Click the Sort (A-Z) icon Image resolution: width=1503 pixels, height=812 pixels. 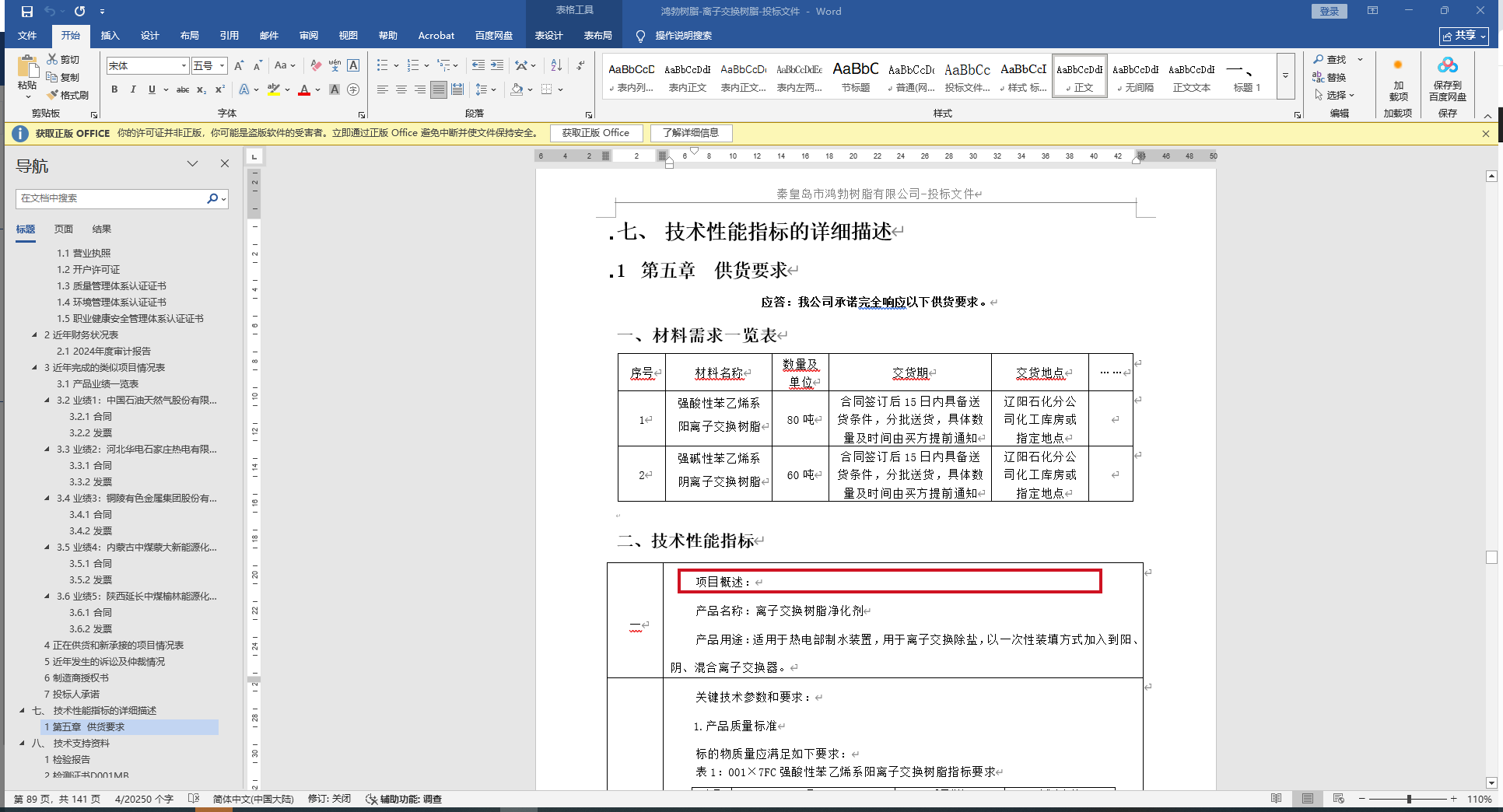point(555,66)
